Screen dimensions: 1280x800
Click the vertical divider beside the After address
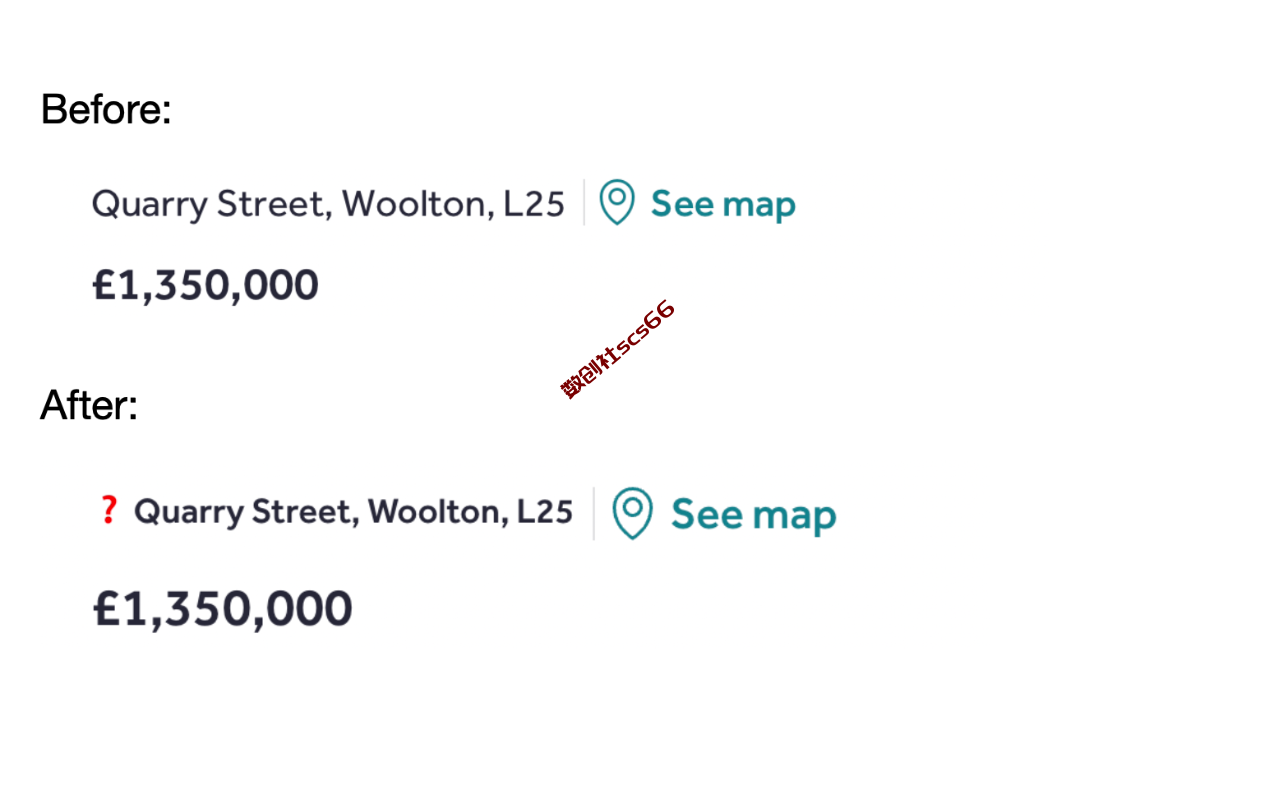(593, 513)
